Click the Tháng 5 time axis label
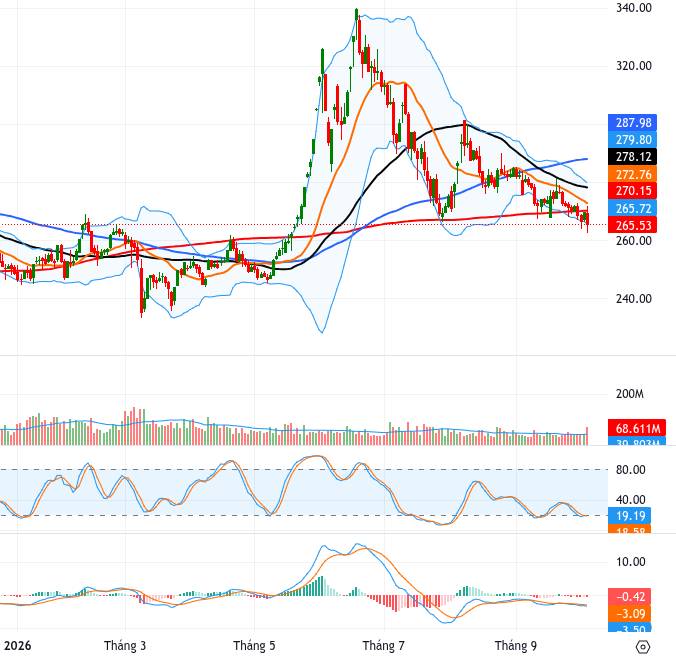This screenshot has width=676, height=659. [254, 646]
